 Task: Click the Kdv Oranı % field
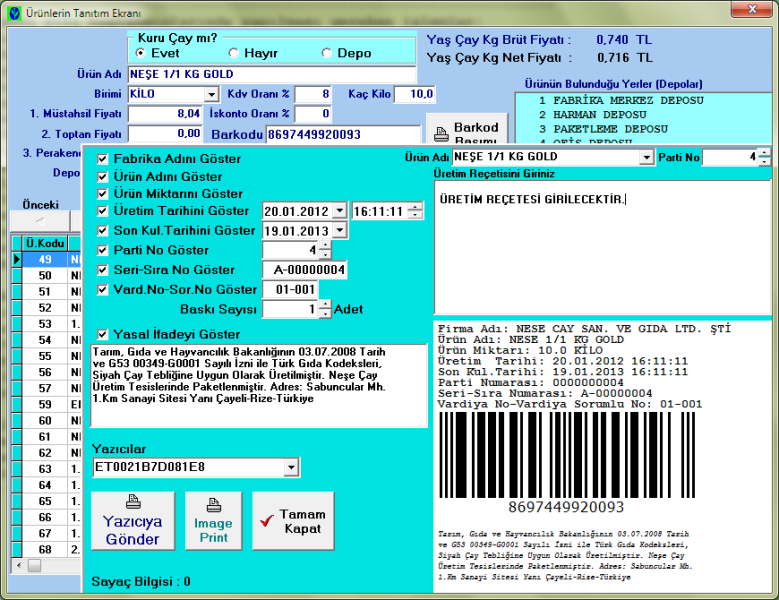313,94
